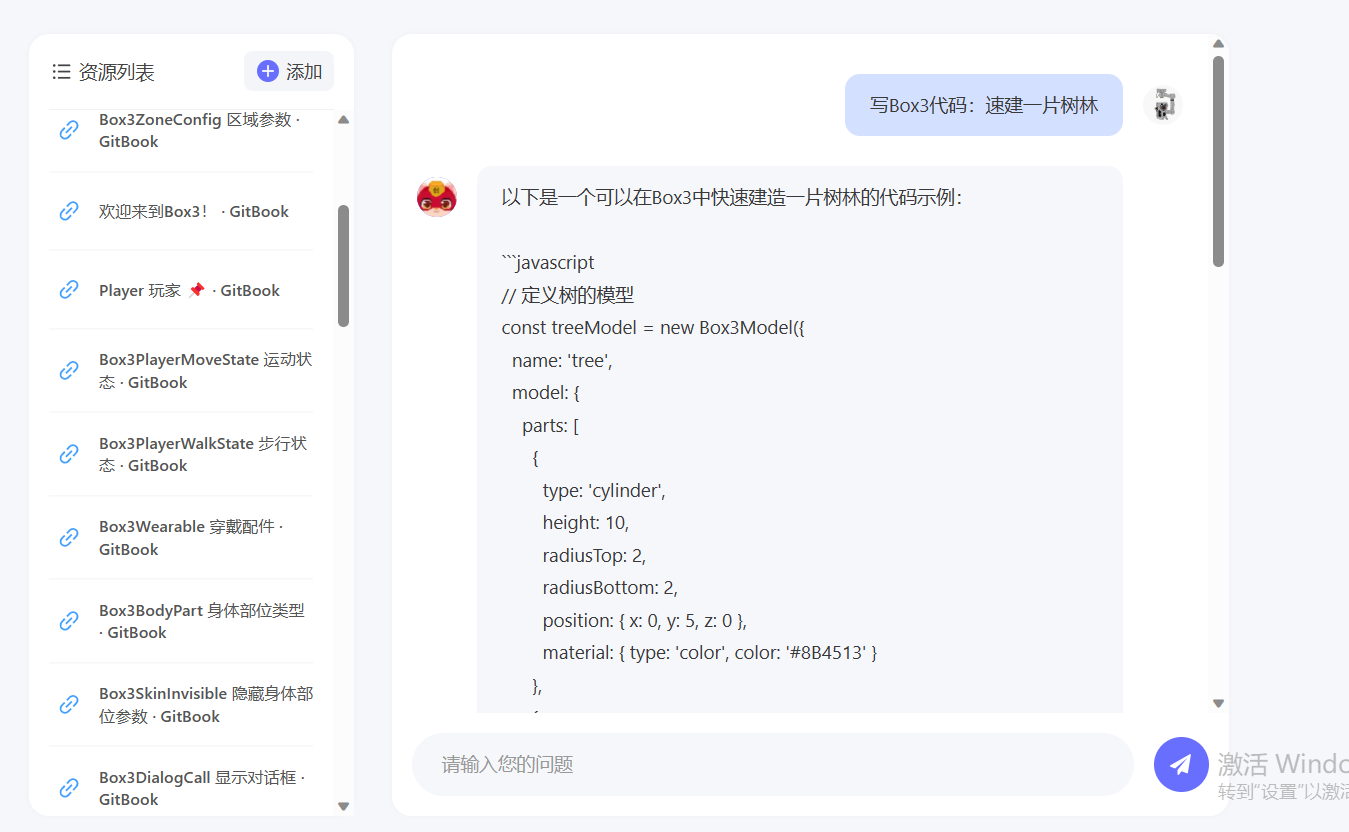Image resolution: width=1349 pixels, height=832 pixels.
Task: Click link icon for Box3BodyPart 身体部位类型
Action: point(69,621)
